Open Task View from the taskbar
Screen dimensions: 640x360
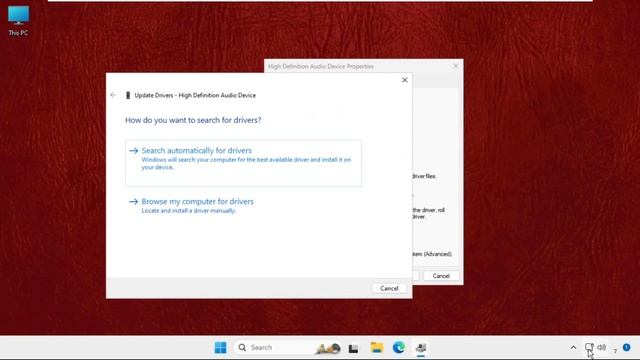pyautogui.click(x=353, y=348)
